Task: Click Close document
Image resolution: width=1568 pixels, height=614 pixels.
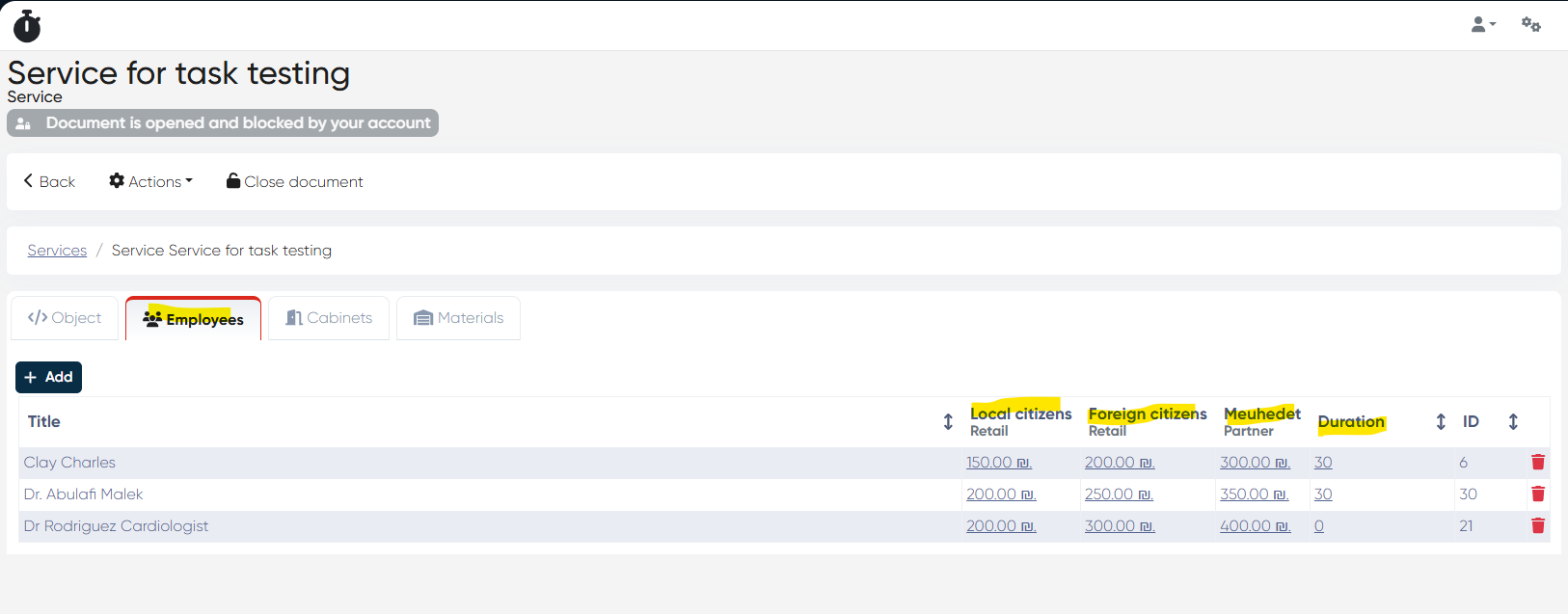Action: click(x=295, y=181)
